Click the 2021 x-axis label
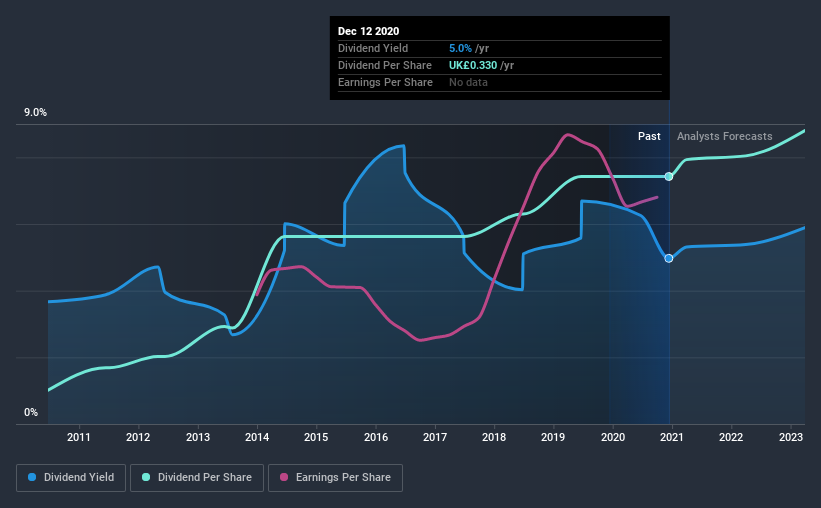The image size is (821, 508). pos(672,437)
